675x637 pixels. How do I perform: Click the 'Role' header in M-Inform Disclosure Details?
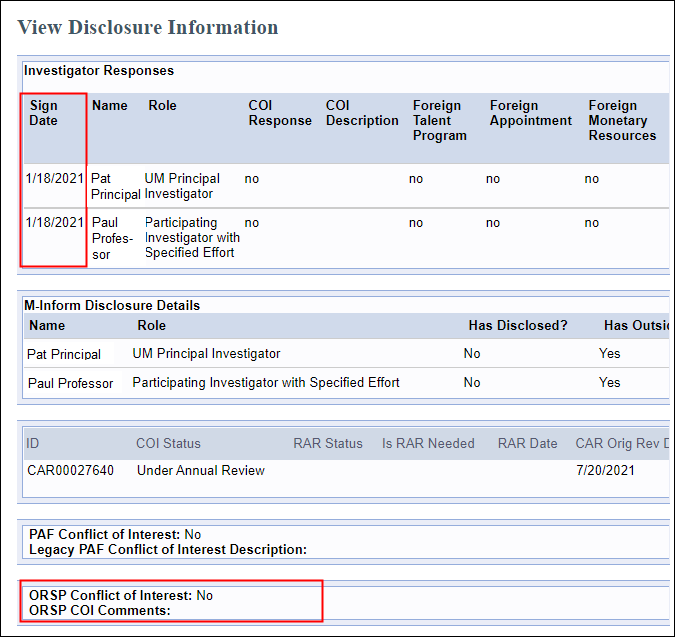[x=152, y=326]
